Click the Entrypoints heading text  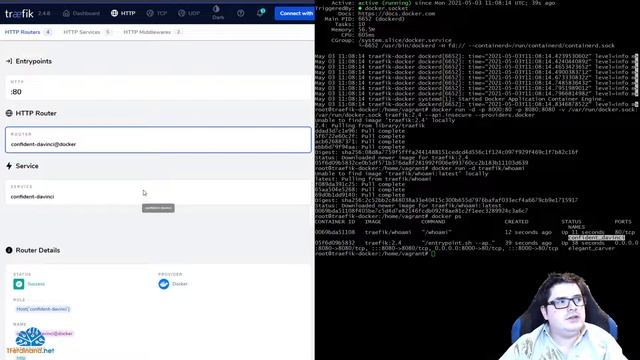point(33,61)
